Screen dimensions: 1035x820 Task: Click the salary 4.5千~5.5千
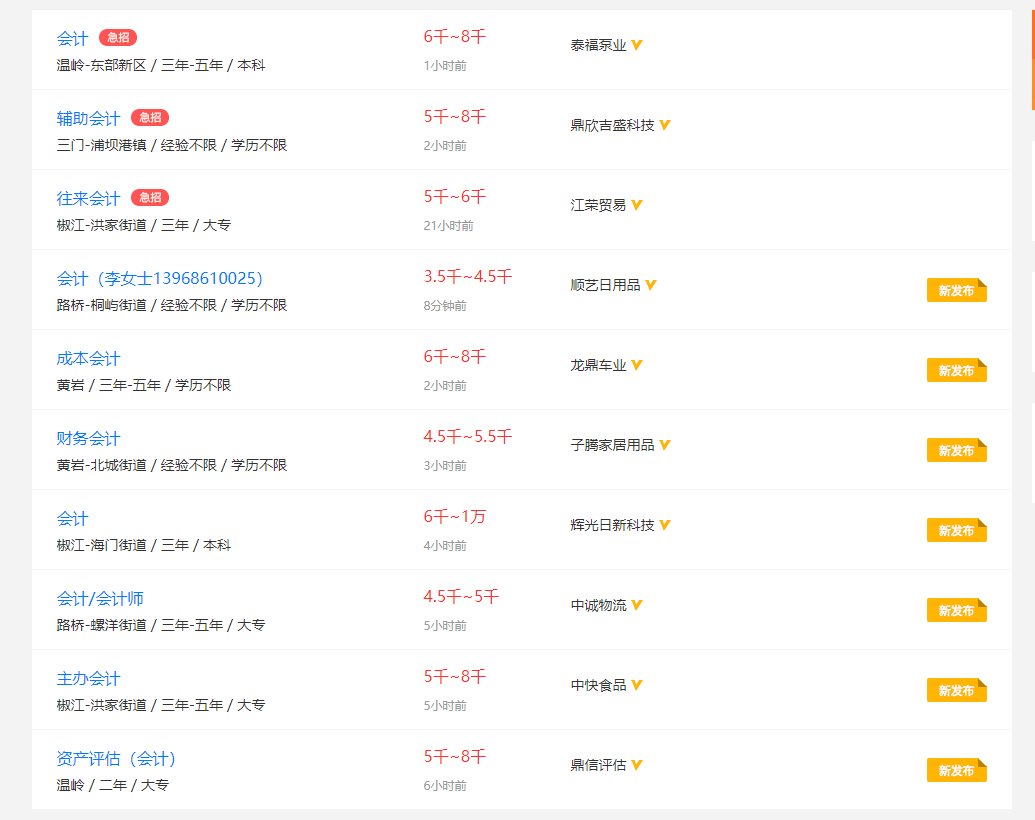[x=468, y=436]
